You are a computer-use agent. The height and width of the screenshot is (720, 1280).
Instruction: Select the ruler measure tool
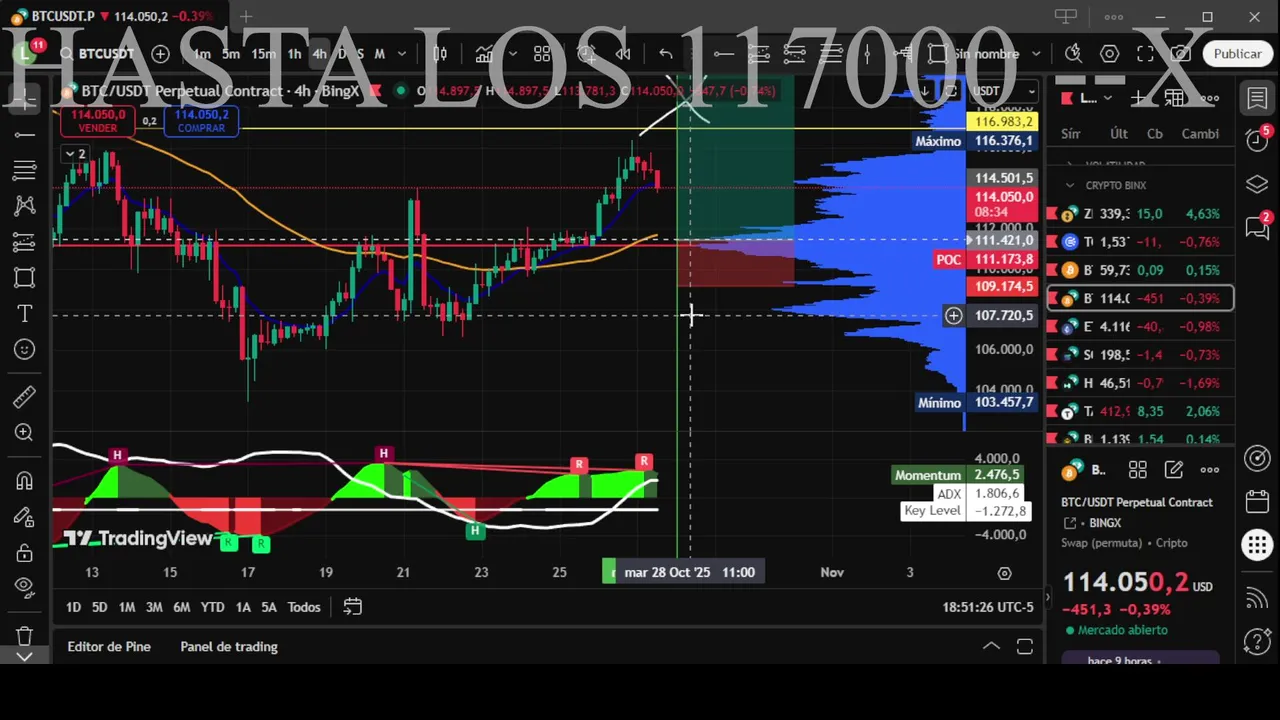click(25, 397)
